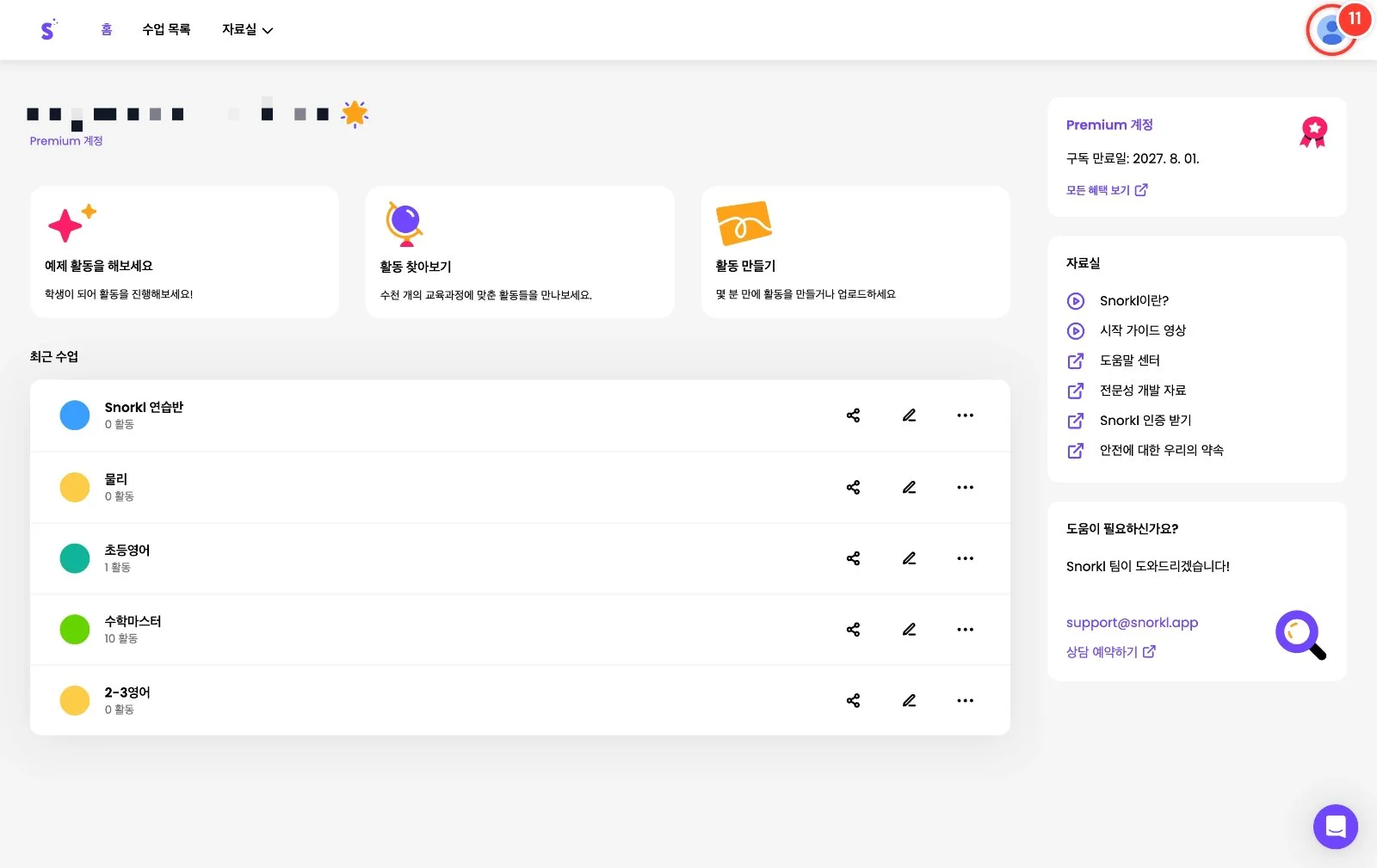Edit the 물리 class

click(909, 487)
